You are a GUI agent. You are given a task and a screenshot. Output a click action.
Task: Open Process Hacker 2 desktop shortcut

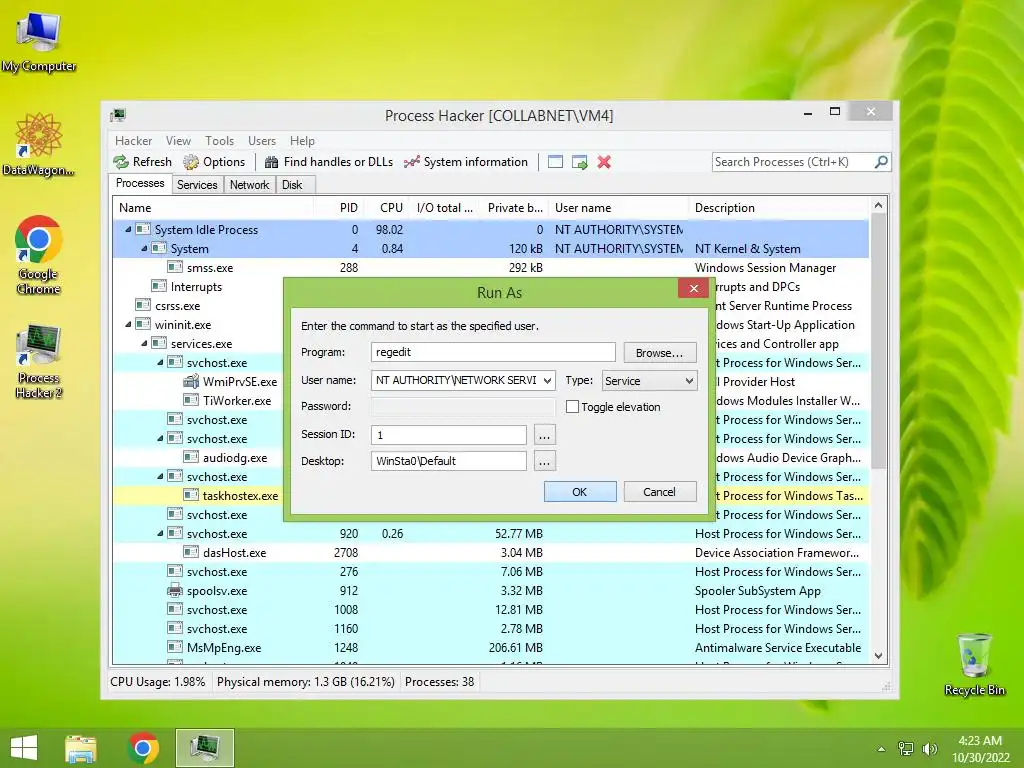pyautogui.click(x=39, y=361)
